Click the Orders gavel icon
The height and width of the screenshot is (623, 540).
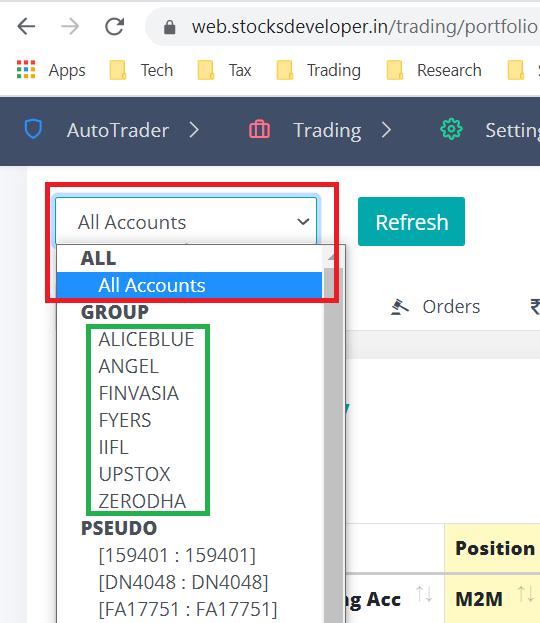pyautogui.click(x=400, y=307)
